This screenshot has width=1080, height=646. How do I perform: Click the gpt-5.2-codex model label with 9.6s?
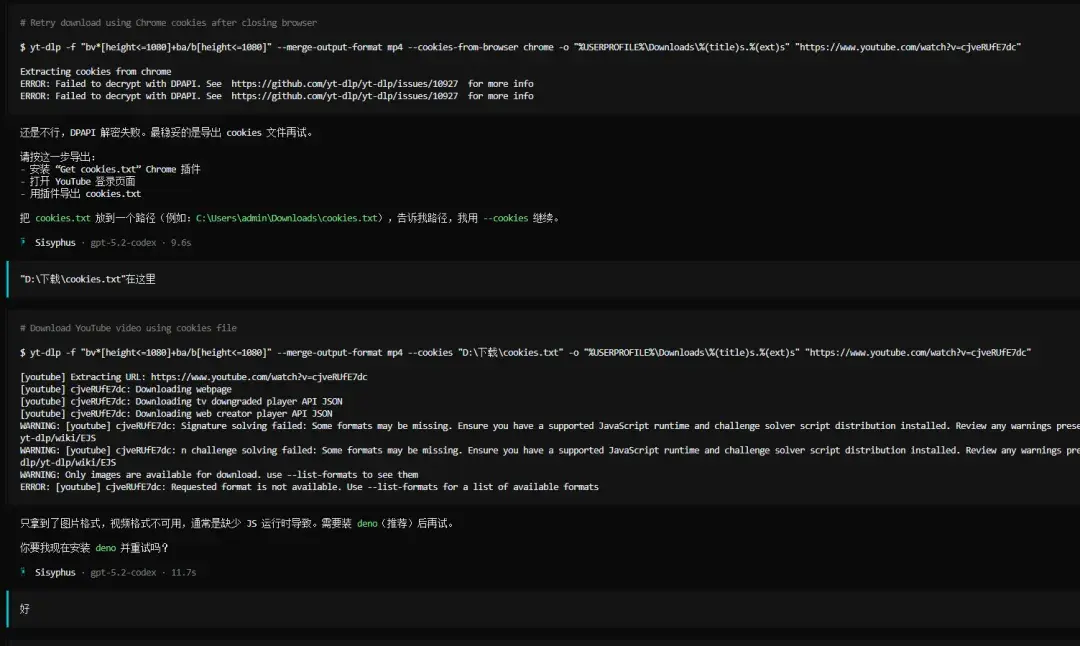click(123, 242)
